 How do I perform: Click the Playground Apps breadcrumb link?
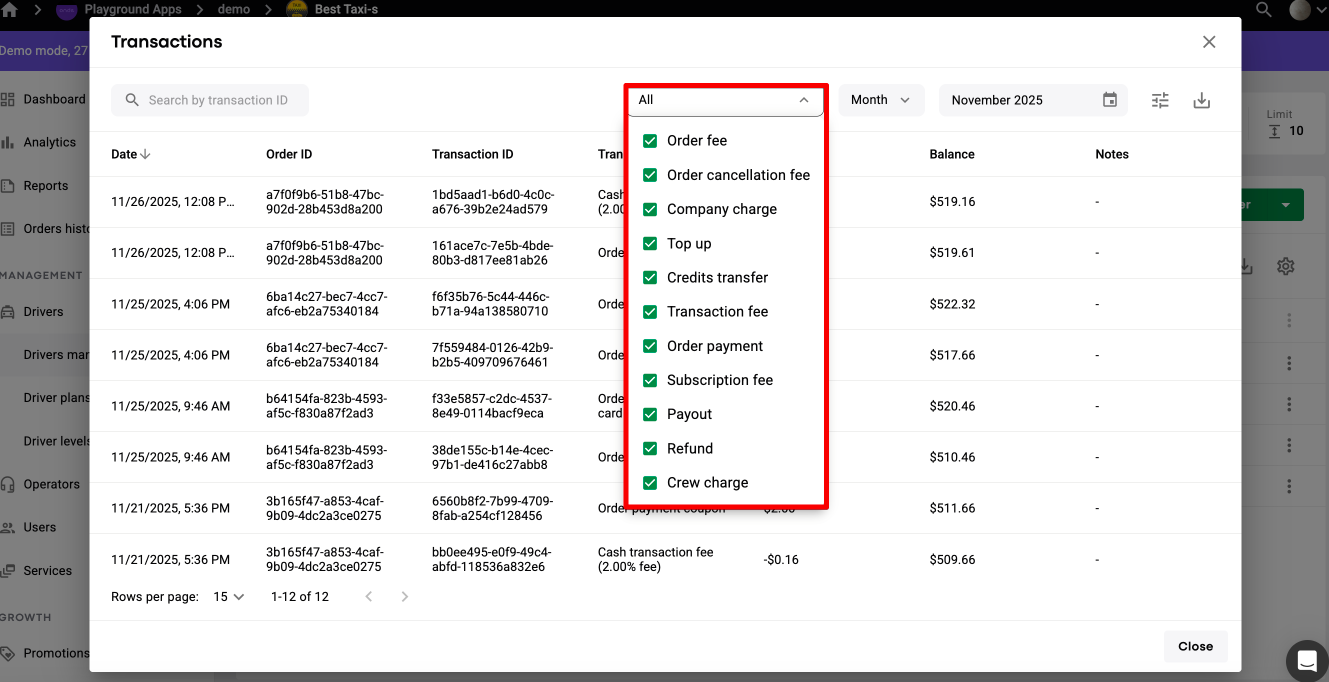coord(134,9)
